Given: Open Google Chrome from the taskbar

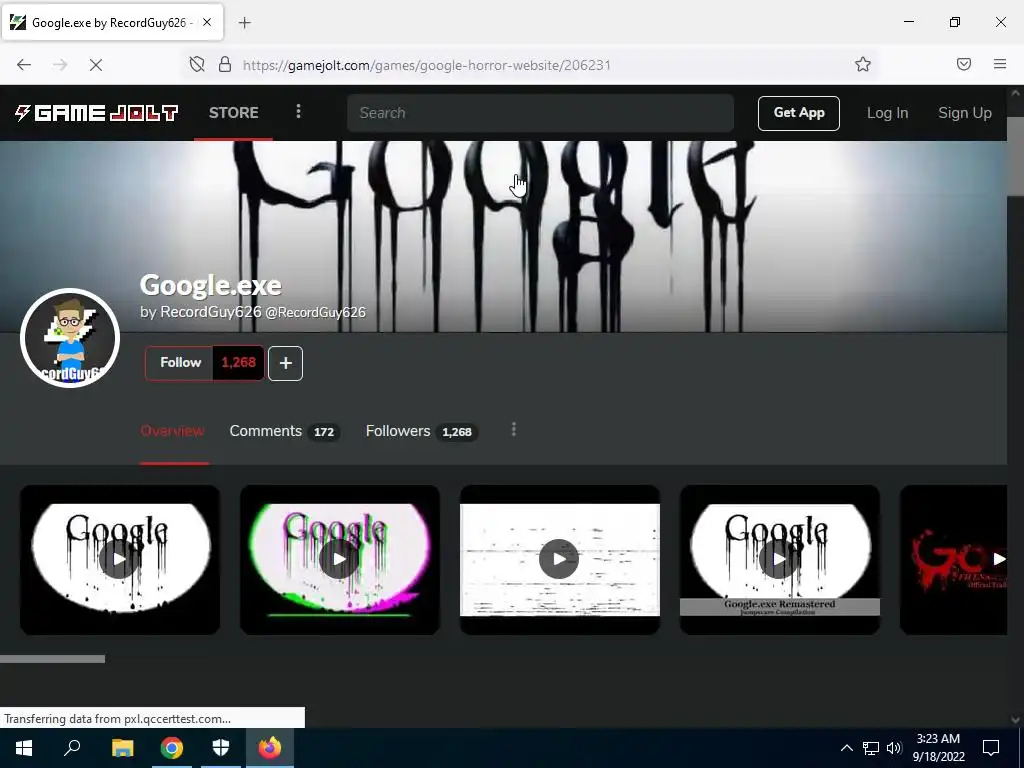Looking at the screenshot, I should point(171,748).
